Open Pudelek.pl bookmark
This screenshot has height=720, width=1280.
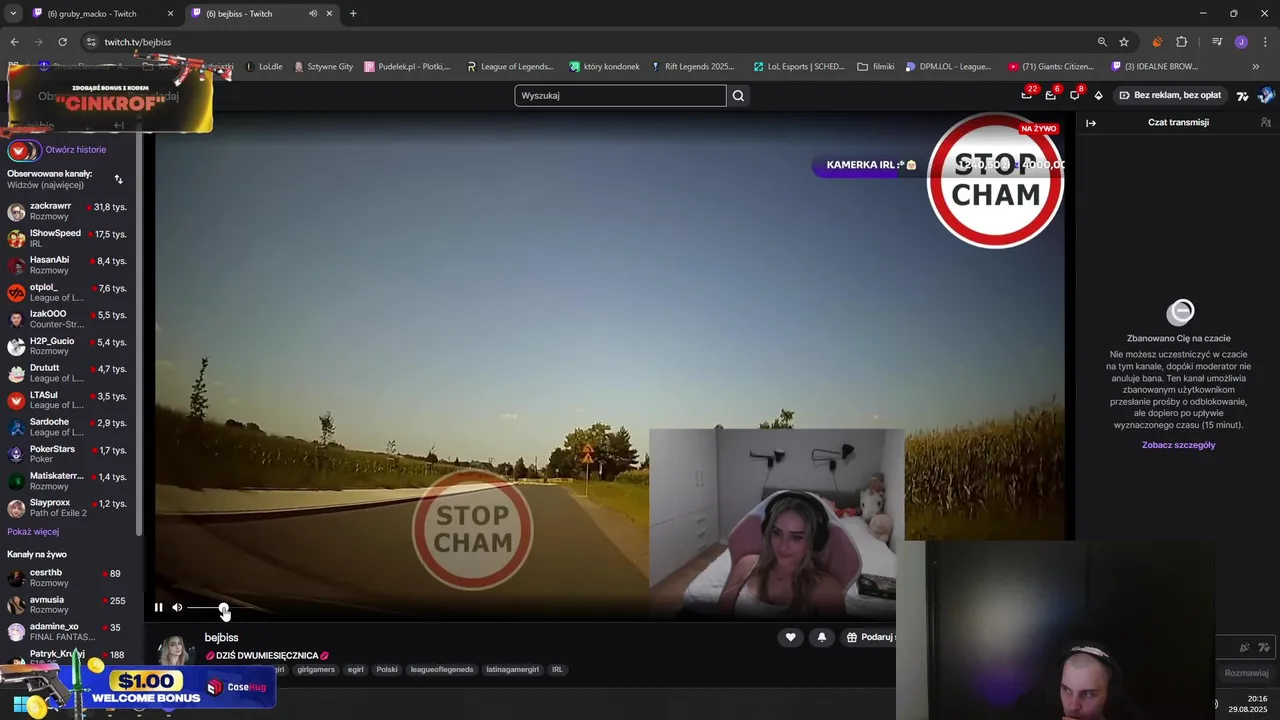(x=407, y=67)
